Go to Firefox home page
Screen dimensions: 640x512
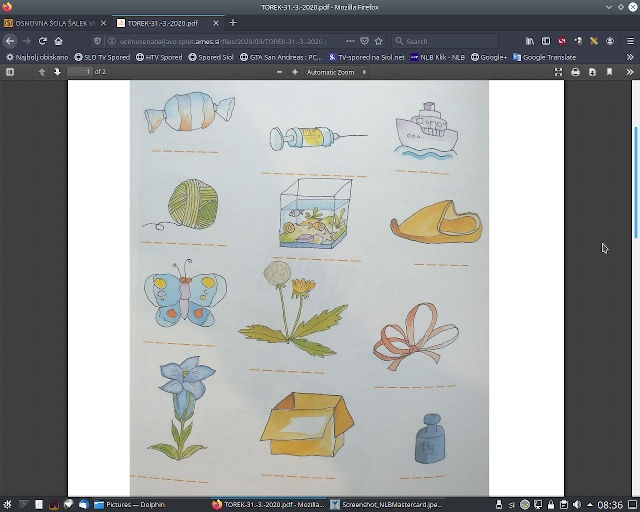[59, 41]
